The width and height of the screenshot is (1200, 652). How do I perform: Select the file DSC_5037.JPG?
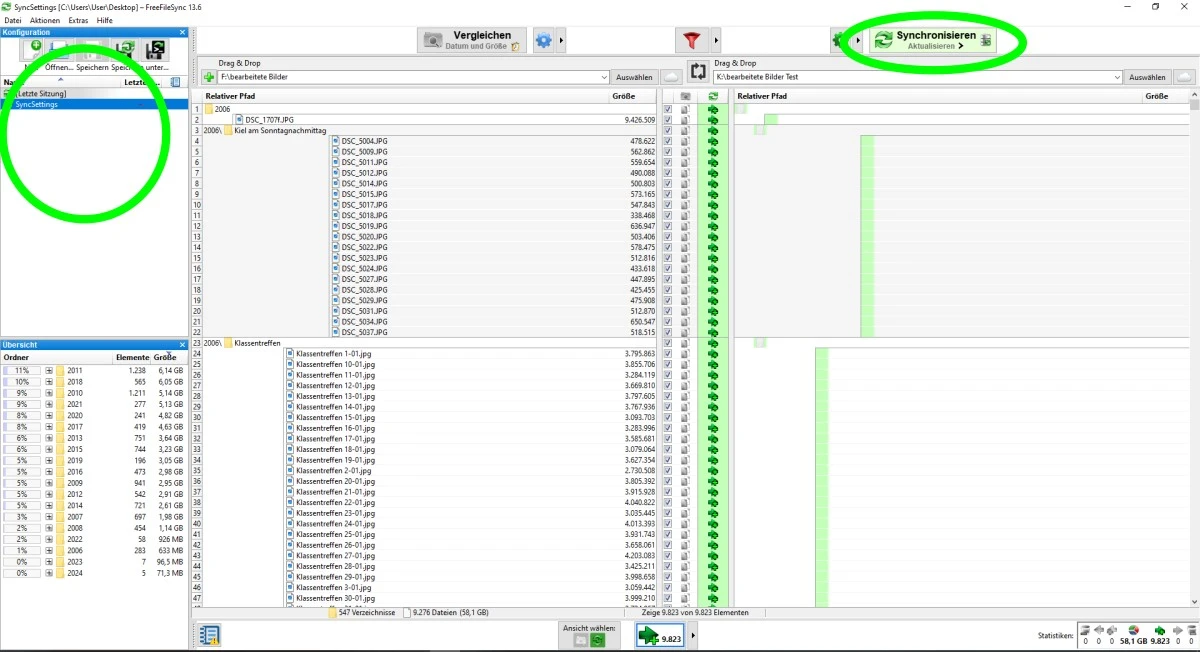(364, 332)
